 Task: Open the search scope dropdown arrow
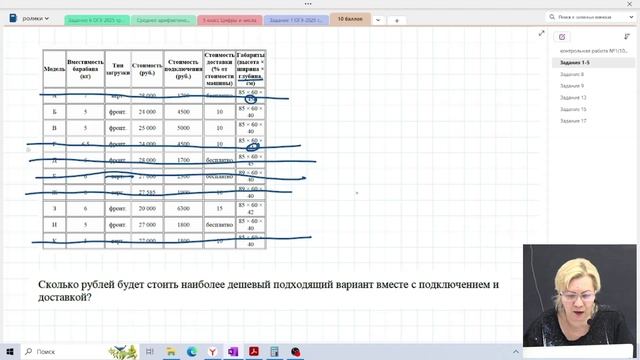(631, 17)
